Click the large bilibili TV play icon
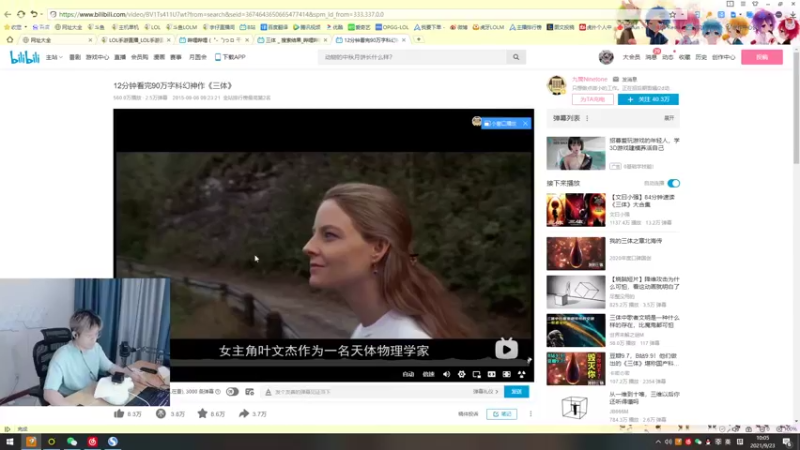The width and height of the screenshot is (800, 450). coord(506,348)
